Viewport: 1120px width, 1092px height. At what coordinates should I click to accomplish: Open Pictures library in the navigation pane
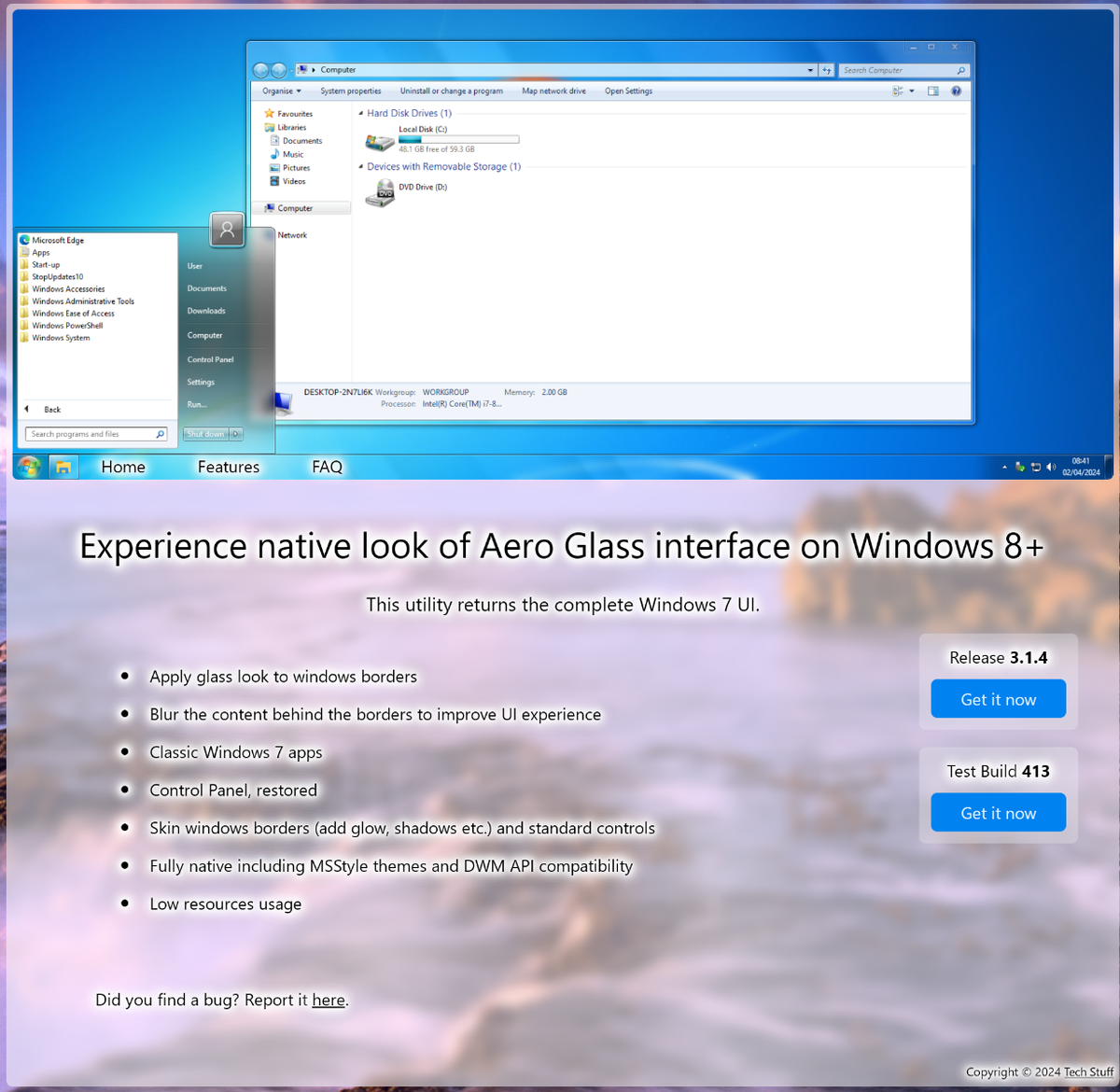(290, 168)
